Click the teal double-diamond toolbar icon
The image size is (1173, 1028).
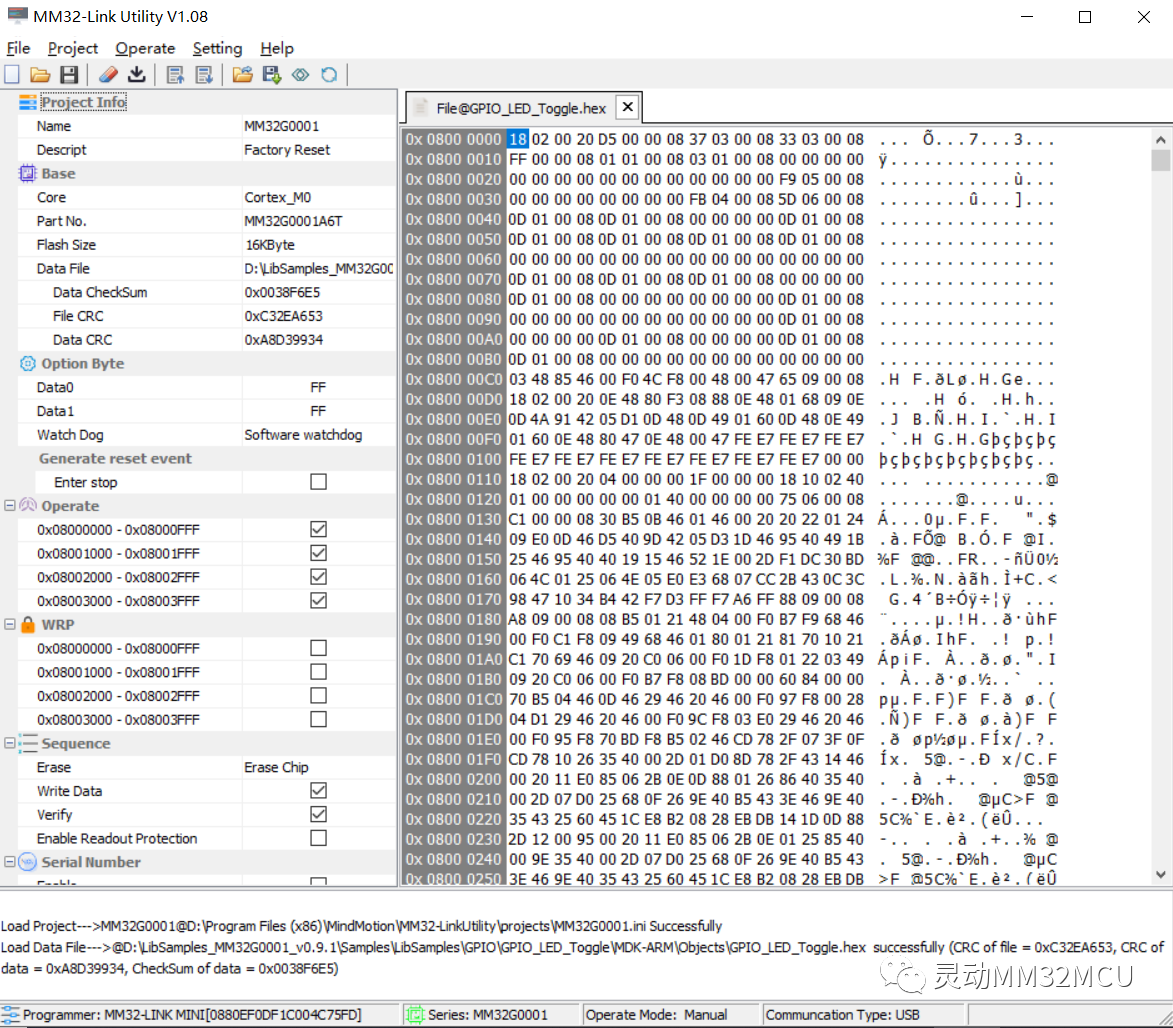tap(301, 75)
